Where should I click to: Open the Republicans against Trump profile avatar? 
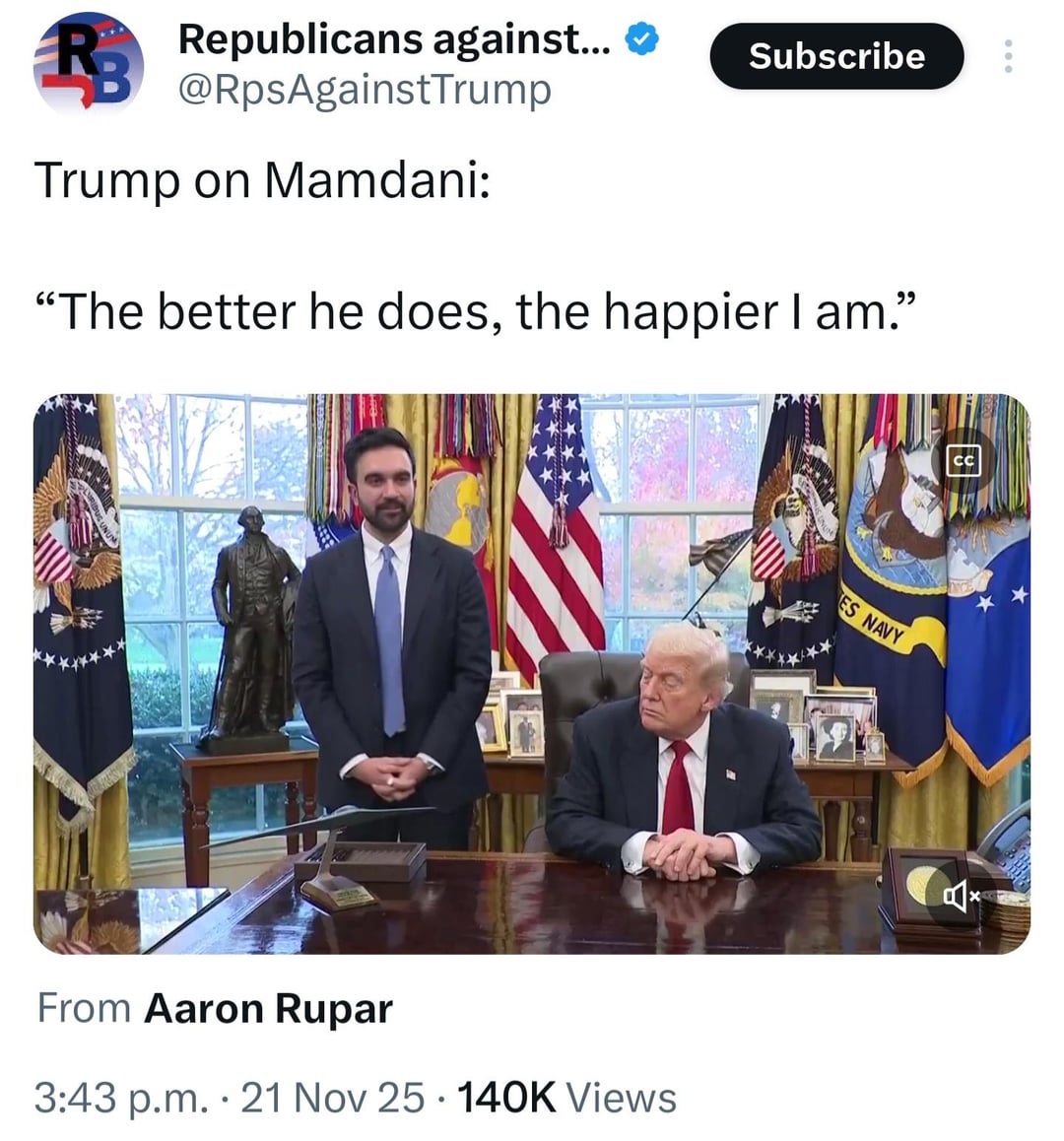pos(88,63)
